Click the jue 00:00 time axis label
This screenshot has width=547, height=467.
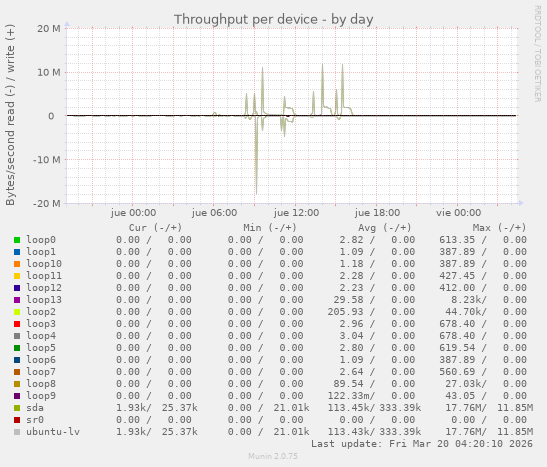click(133, 213)
